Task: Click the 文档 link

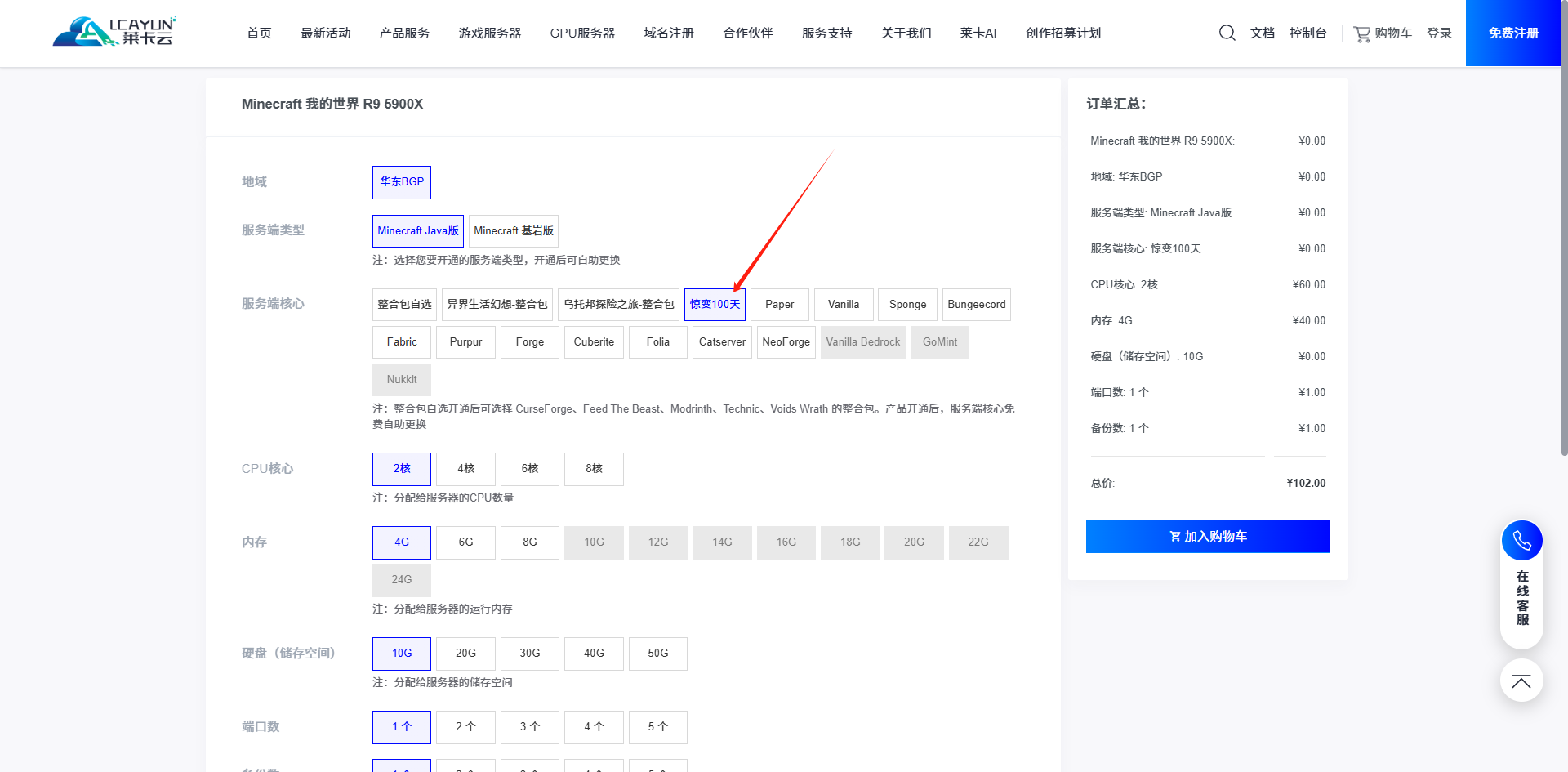Action: click(x=1263, y=33)
